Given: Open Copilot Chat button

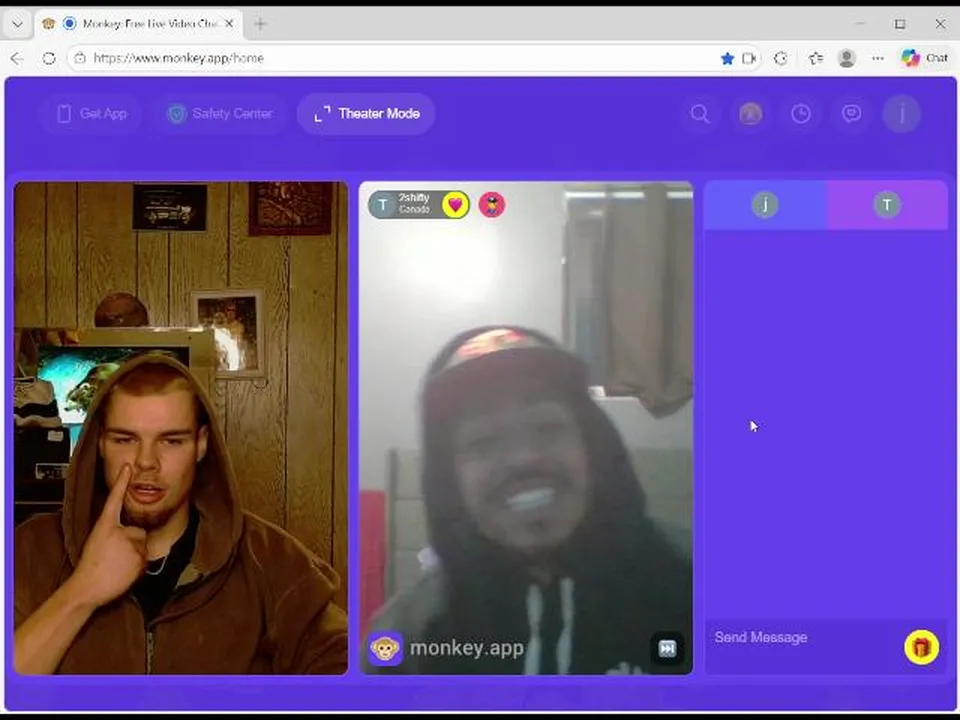Looking at the screenshot, I should coord(924,58).
